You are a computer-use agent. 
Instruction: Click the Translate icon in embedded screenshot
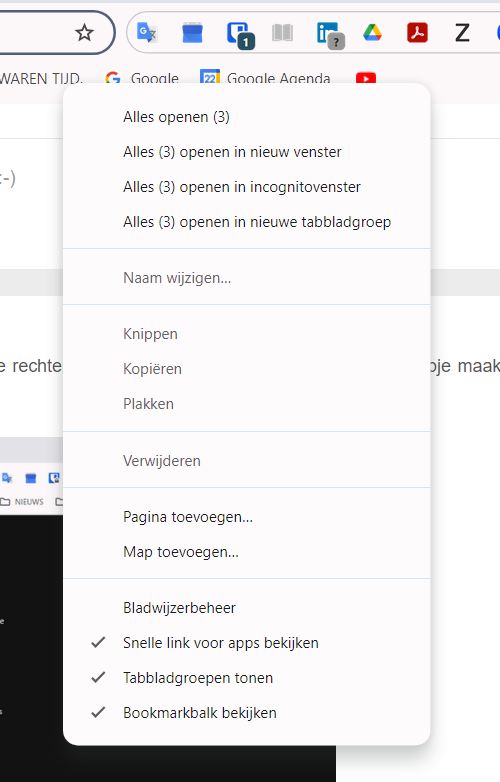coord(7,478)
